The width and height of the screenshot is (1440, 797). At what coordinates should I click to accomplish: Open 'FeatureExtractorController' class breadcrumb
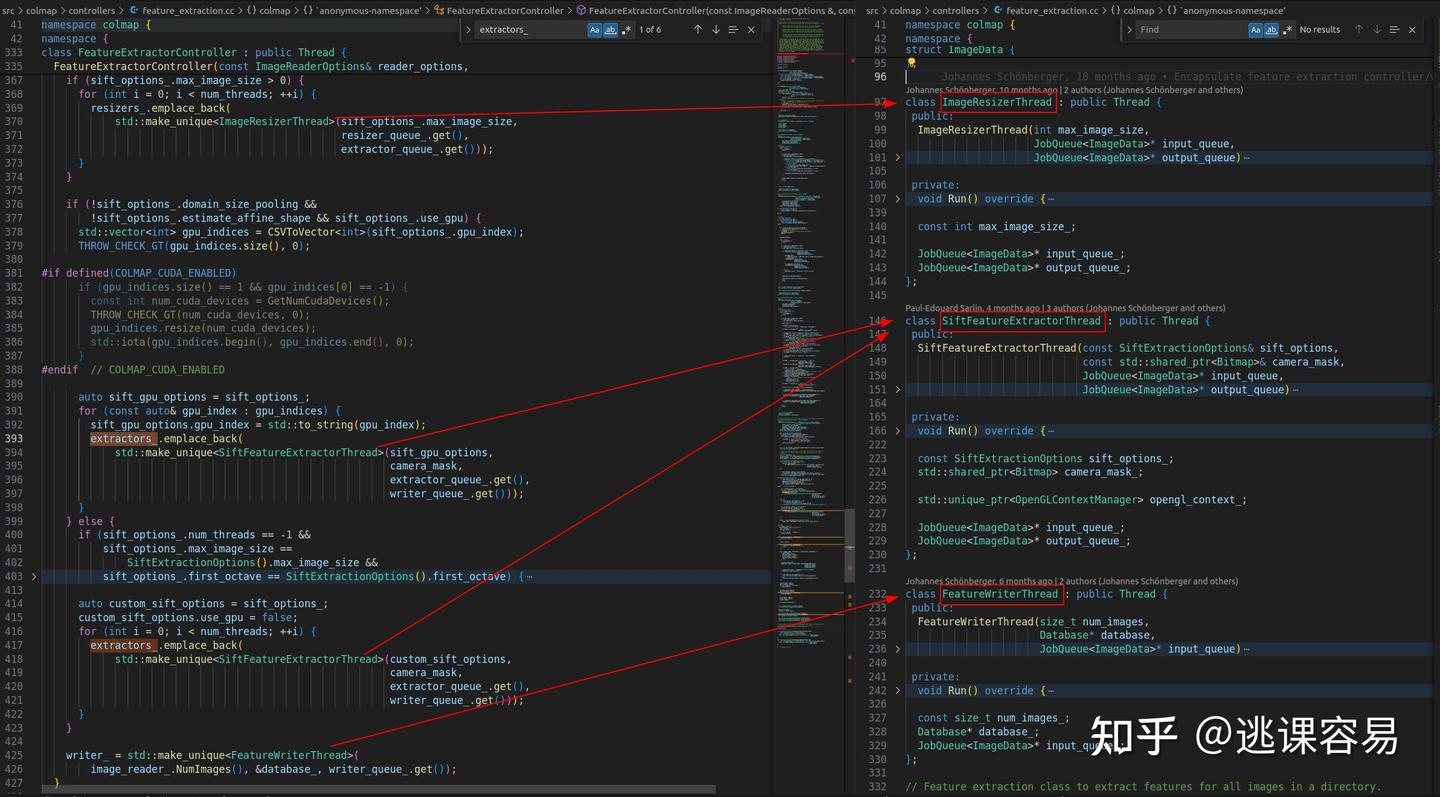pos(498,10)
